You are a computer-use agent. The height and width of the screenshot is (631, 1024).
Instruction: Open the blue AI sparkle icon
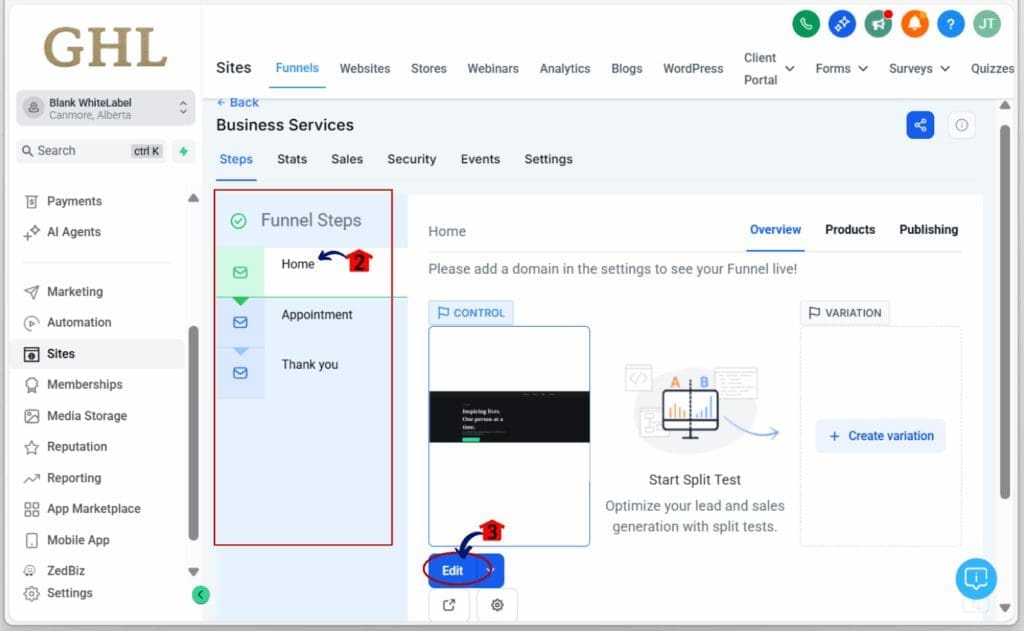pyautogui.click(x=842, y=25)
